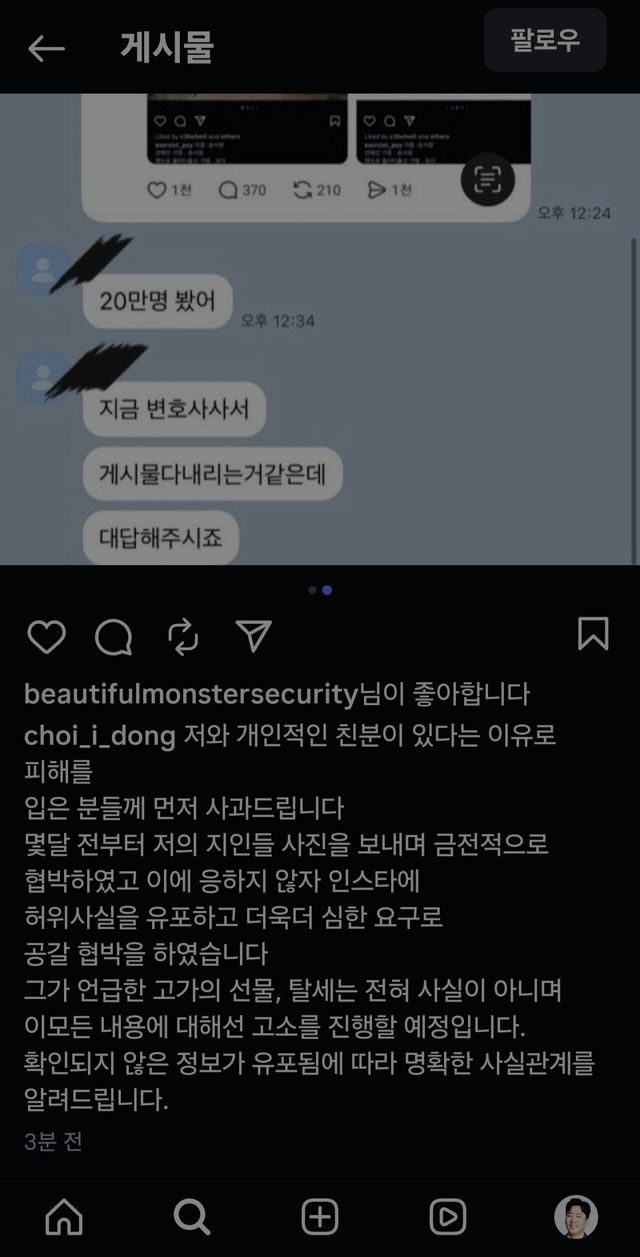Tap the back arrow next to 게시물
The width and height of the screenshot is (640, 1257).
coord(46,48)
